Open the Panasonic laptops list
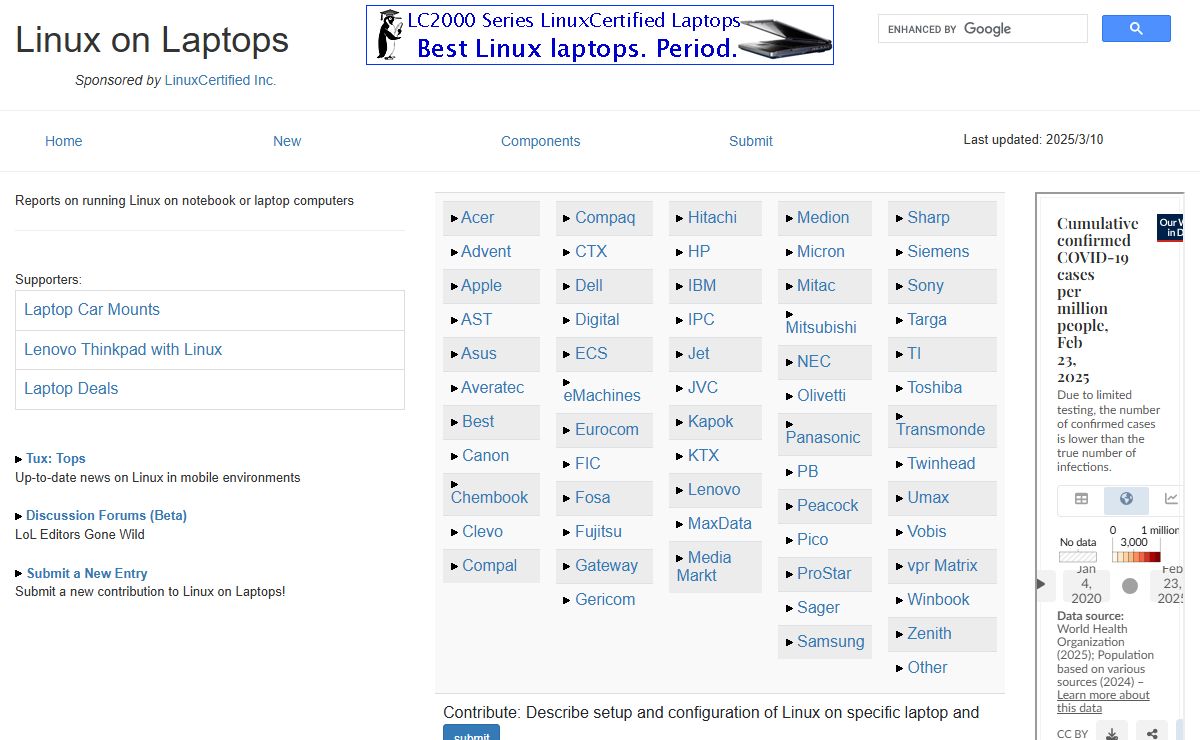Image resolution: width=1200 pixels, height=740 pixels. (823, 438)
